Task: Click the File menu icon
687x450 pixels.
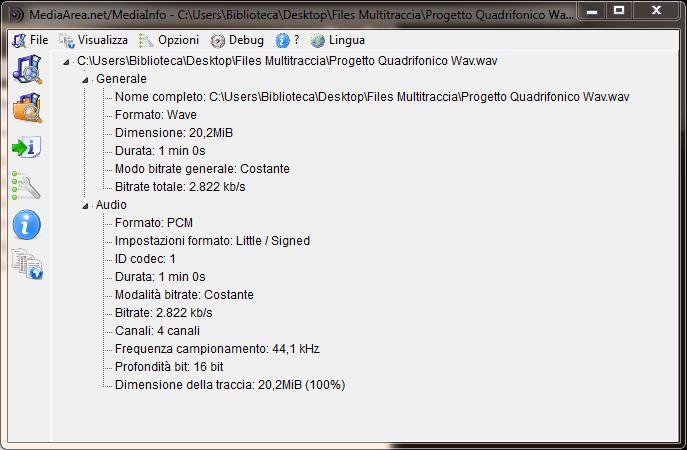Action: coord(19,40)
